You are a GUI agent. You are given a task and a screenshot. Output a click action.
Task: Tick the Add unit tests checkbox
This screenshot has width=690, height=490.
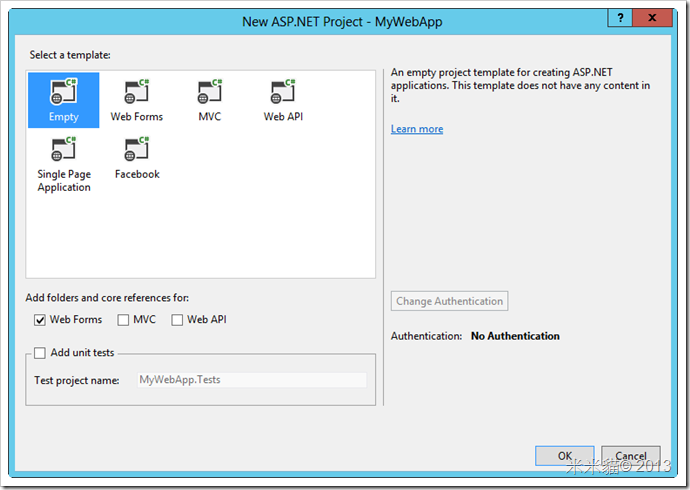click(40, 353)
